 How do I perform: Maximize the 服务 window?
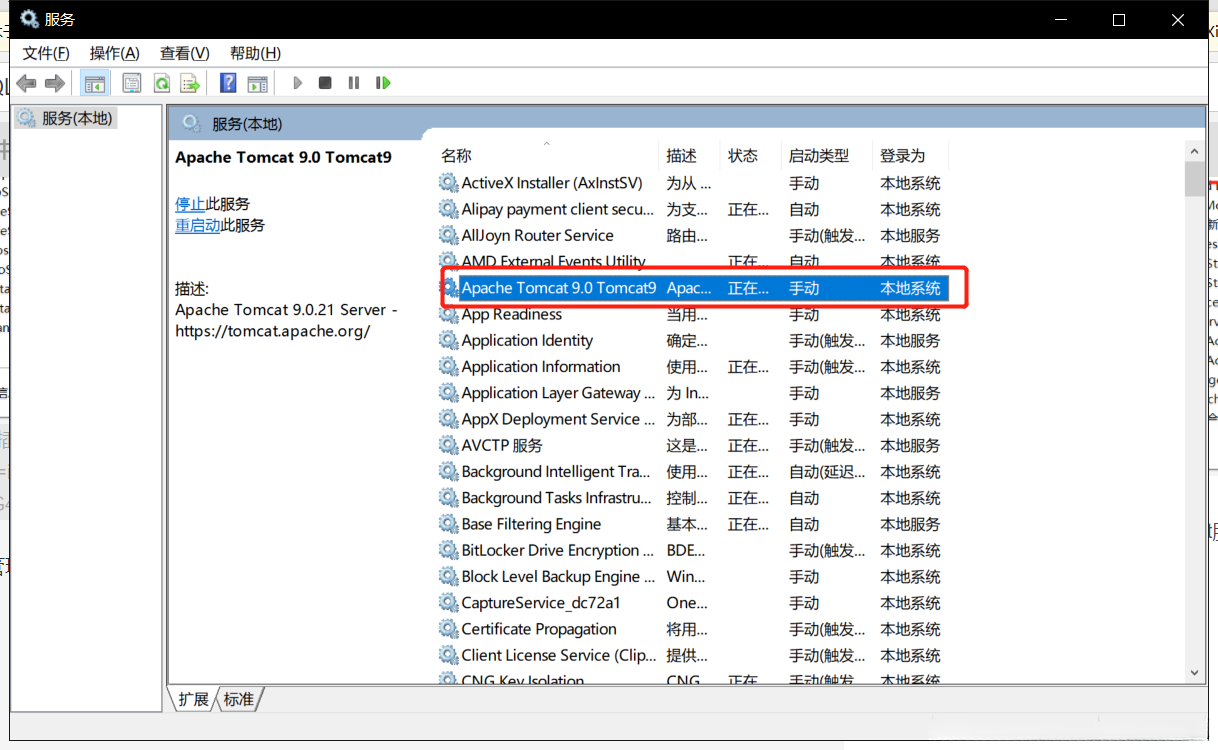pyautogui.click(x=1119, y=19)
